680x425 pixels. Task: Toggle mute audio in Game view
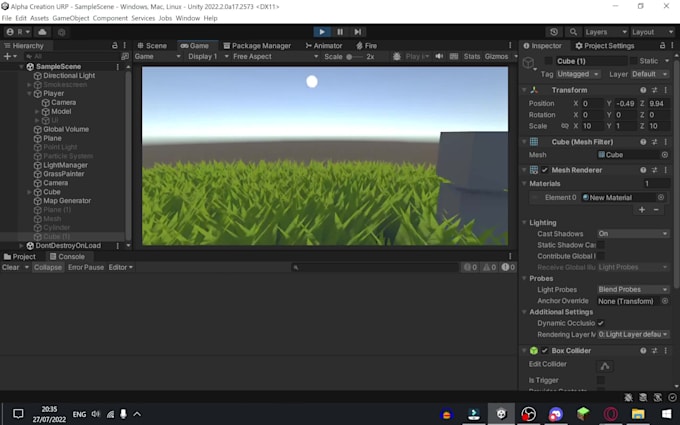(439, 56)
